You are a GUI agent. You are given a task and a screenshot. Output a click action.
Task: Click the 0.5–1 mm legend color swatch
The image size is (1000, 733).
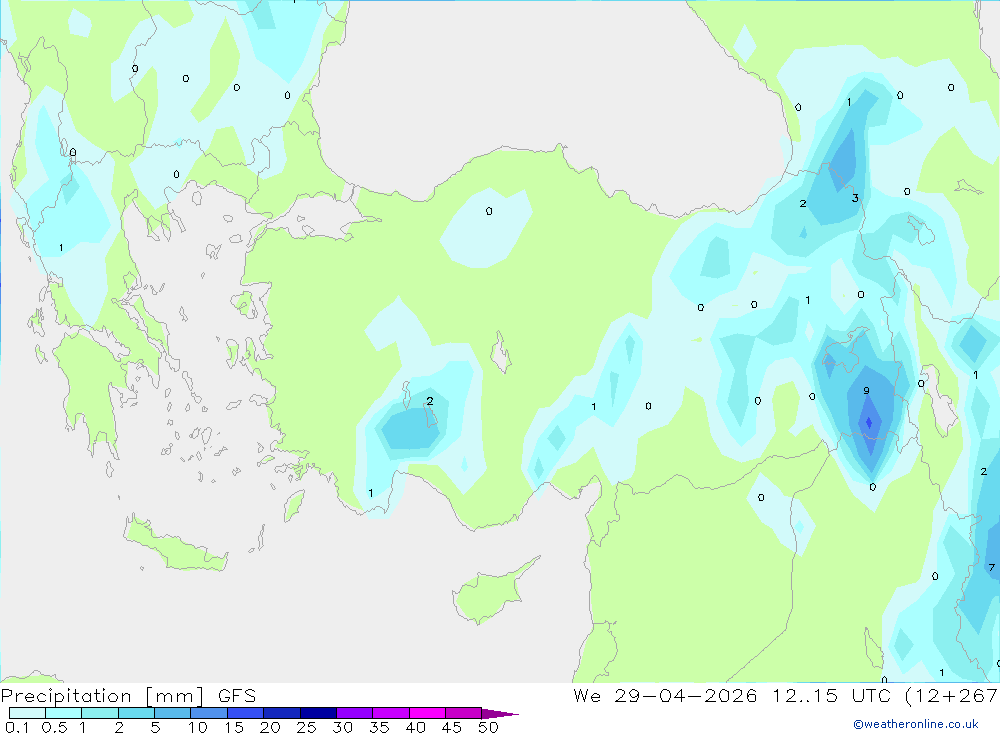coord(64,713)
